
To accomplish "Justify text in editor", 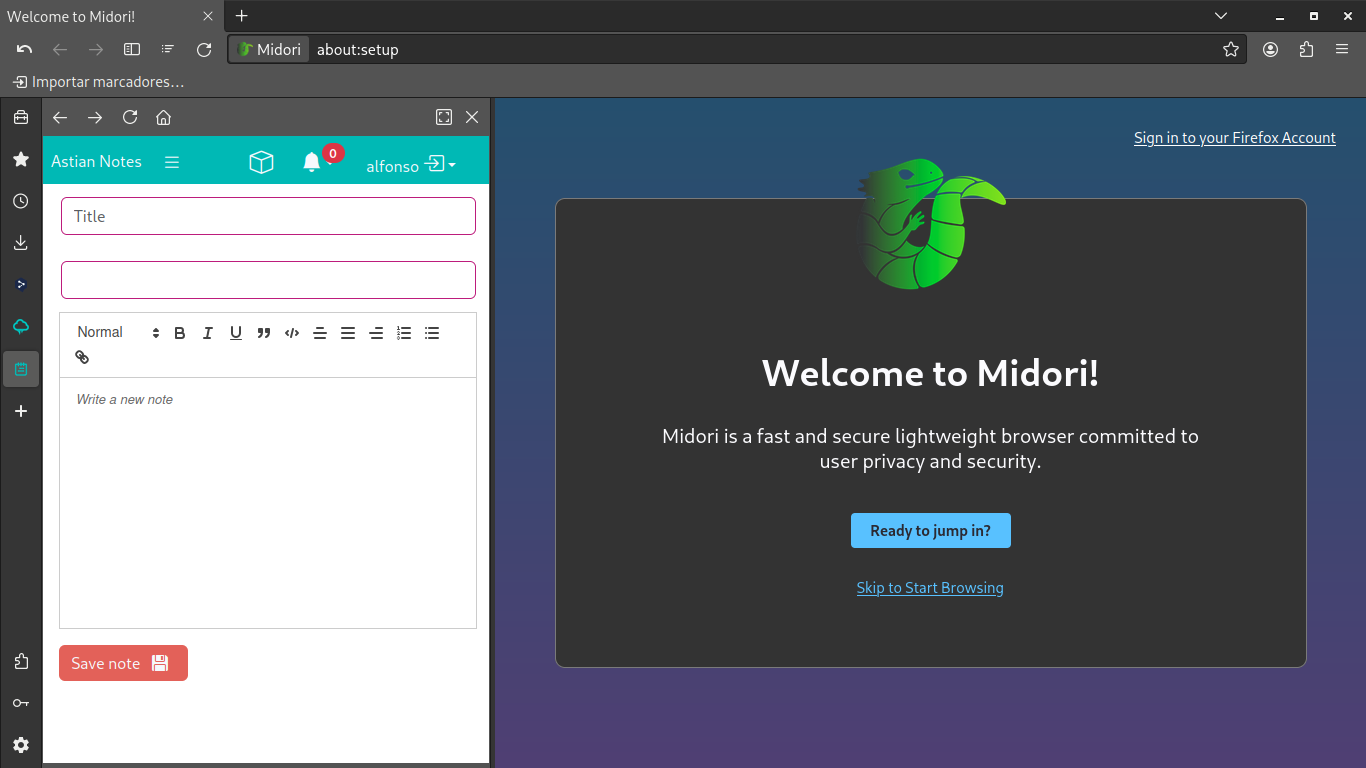I will point(348,333).
